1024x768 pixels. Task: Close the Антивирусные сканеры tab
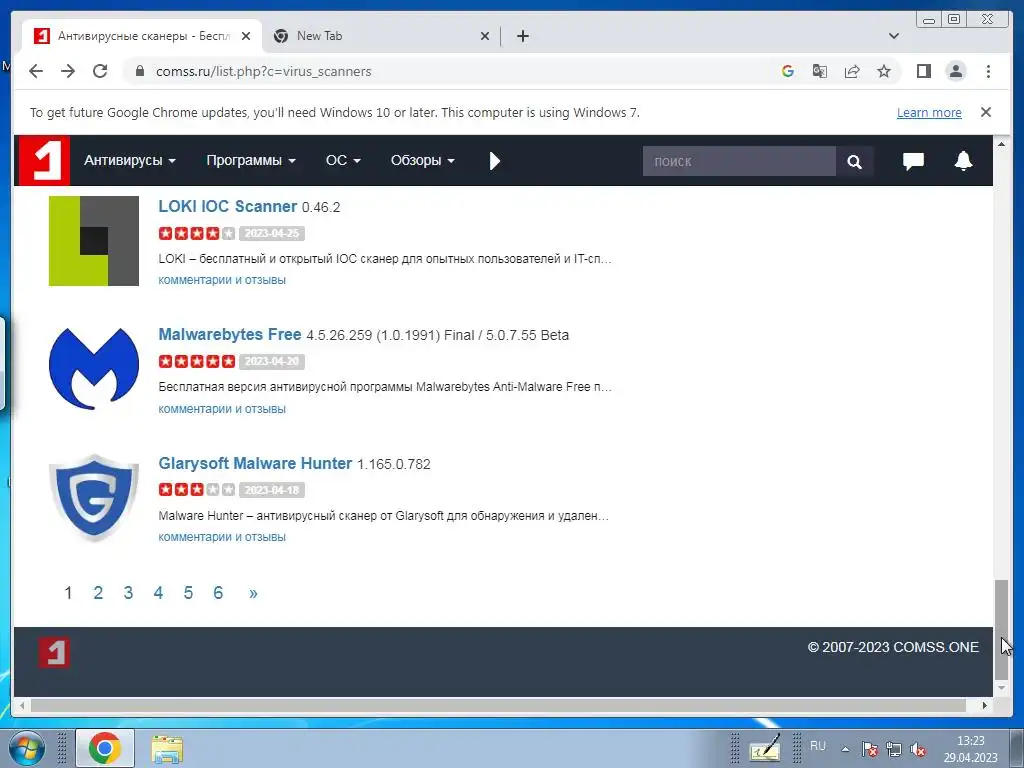(x=246, y=36)
